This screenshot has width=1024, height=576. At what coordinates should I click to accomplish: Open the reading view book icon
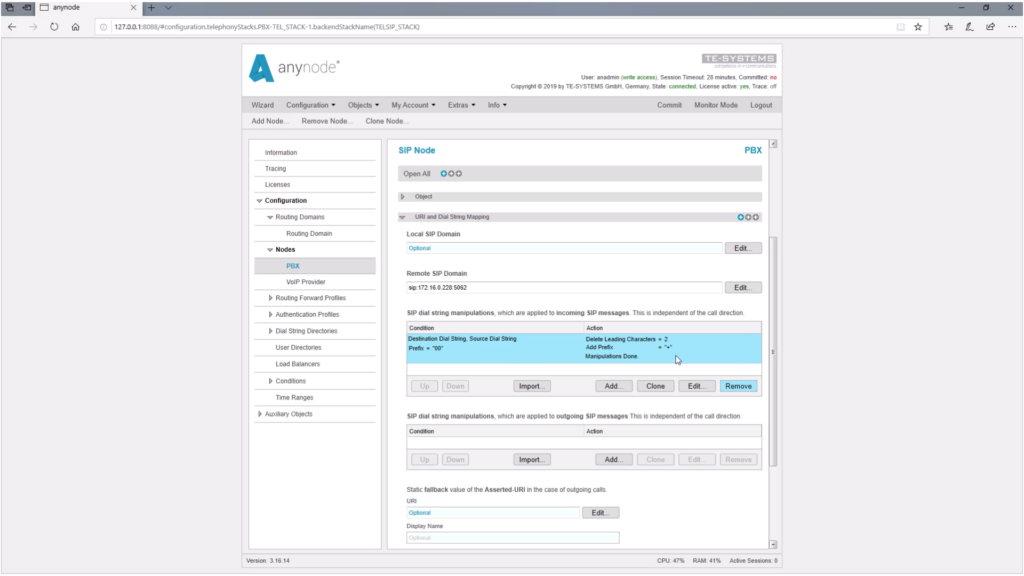901,27
